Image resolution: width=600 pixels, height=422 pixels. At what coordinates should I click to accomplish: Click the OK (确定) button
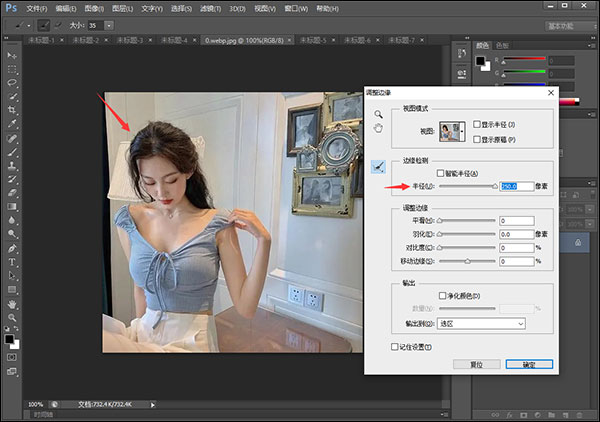(528, 364)
